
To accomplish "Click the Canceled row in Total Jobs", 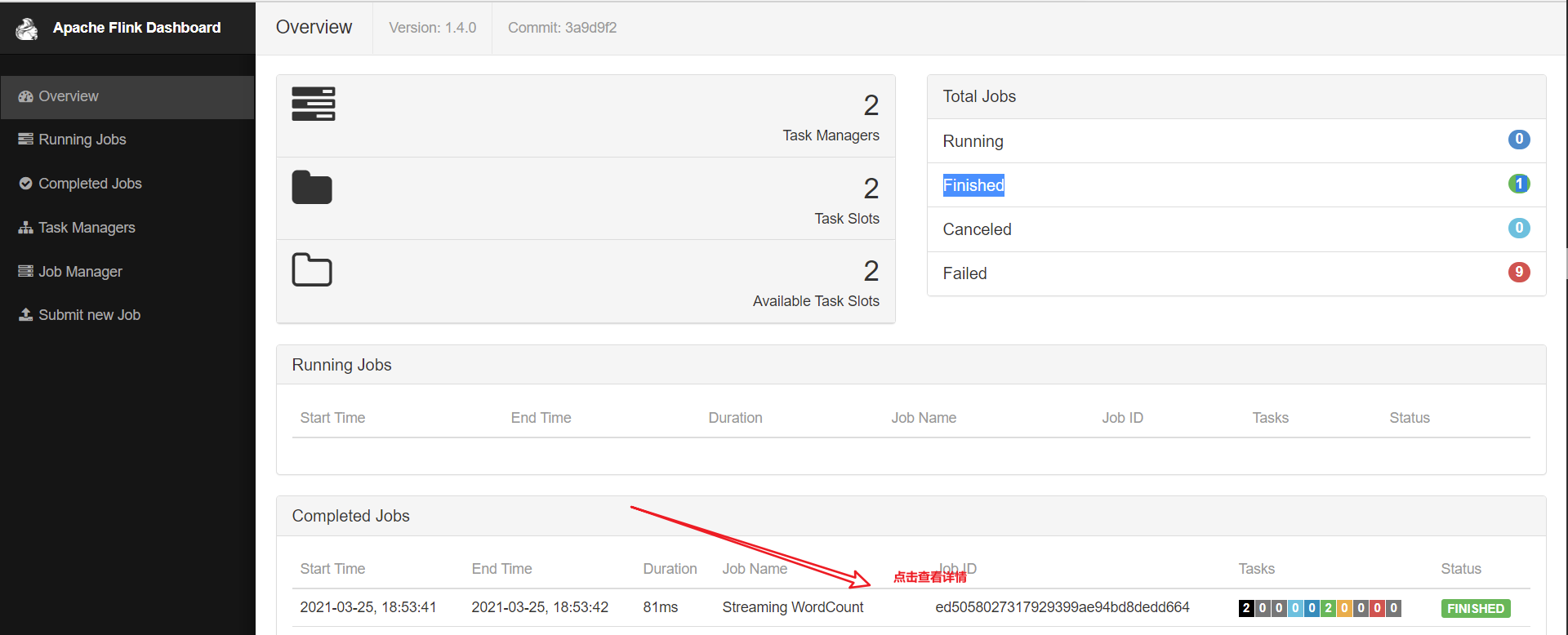I will click(1236, 229).
